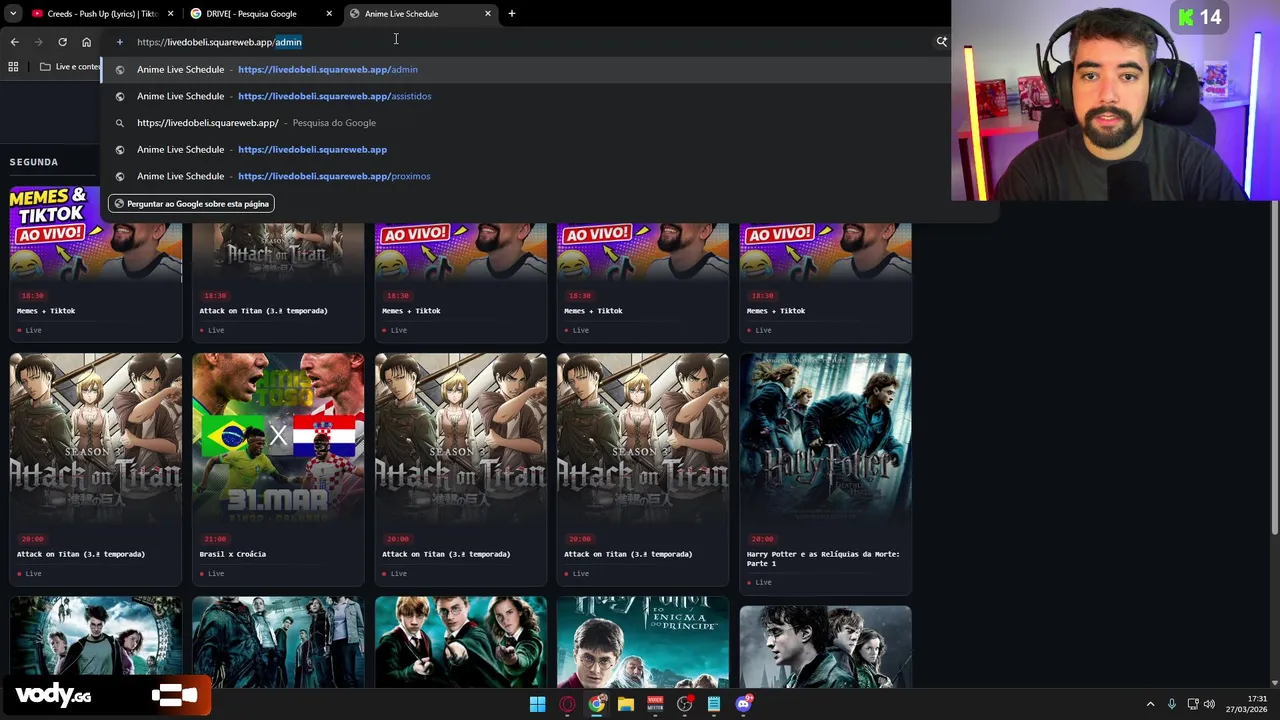Open OBS Studio from the taskbar
This screenshot has height=720, width=1280.
(684, 704)
